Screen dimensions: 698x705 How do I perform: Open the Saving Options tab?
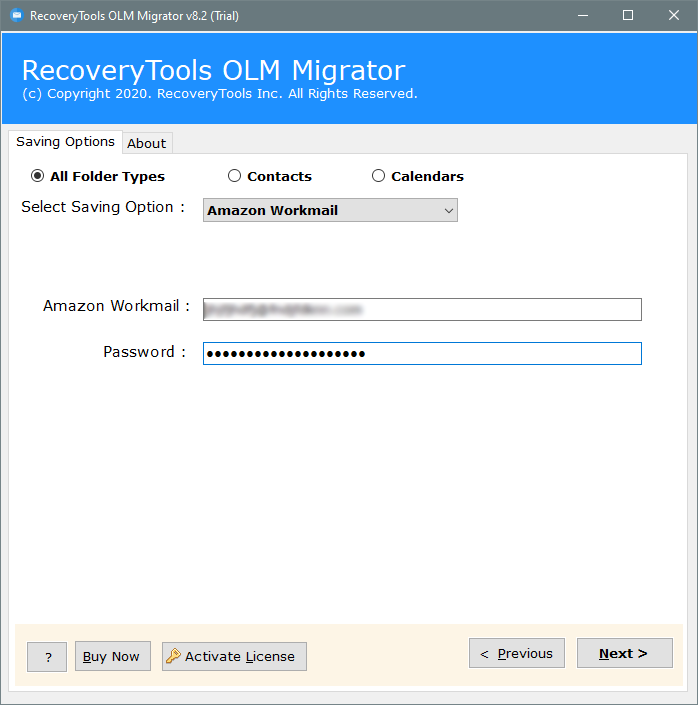(65, 142)
